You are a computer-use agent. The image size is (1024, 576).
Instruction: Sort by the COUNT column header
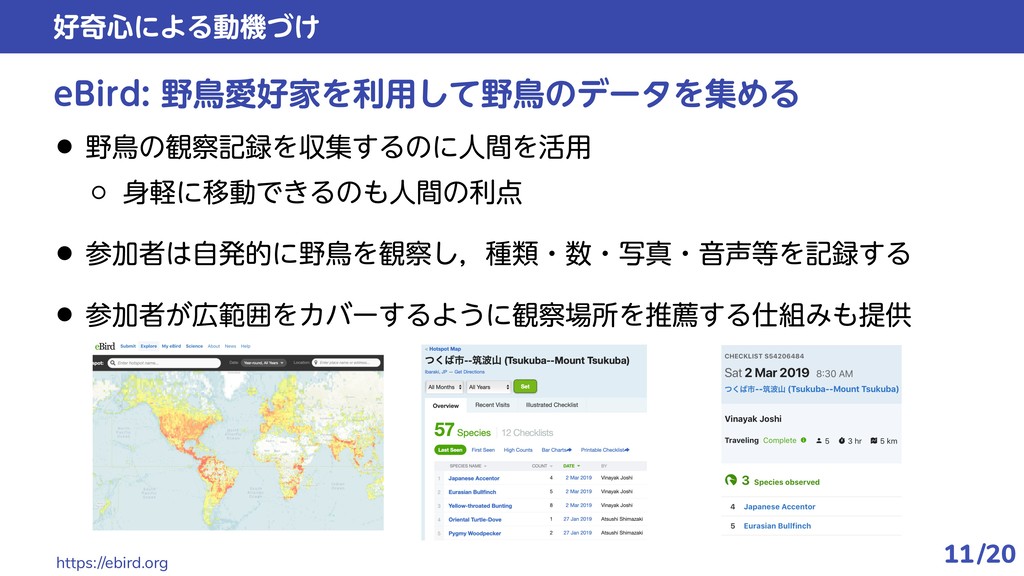point(541,466)
